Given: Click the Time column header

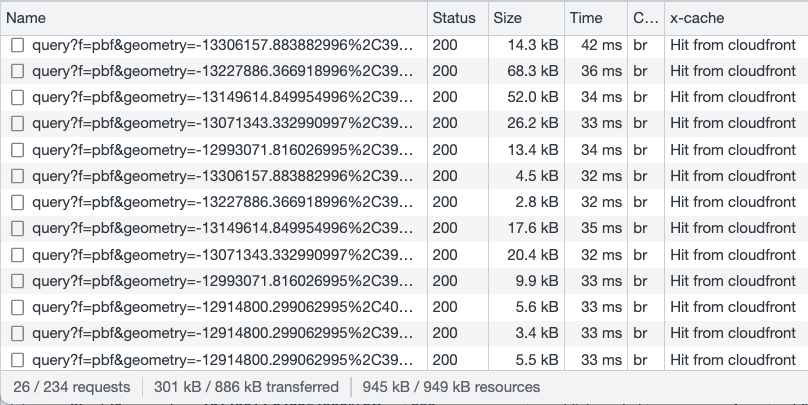Looking at the screenshot, I should [586, 18].
